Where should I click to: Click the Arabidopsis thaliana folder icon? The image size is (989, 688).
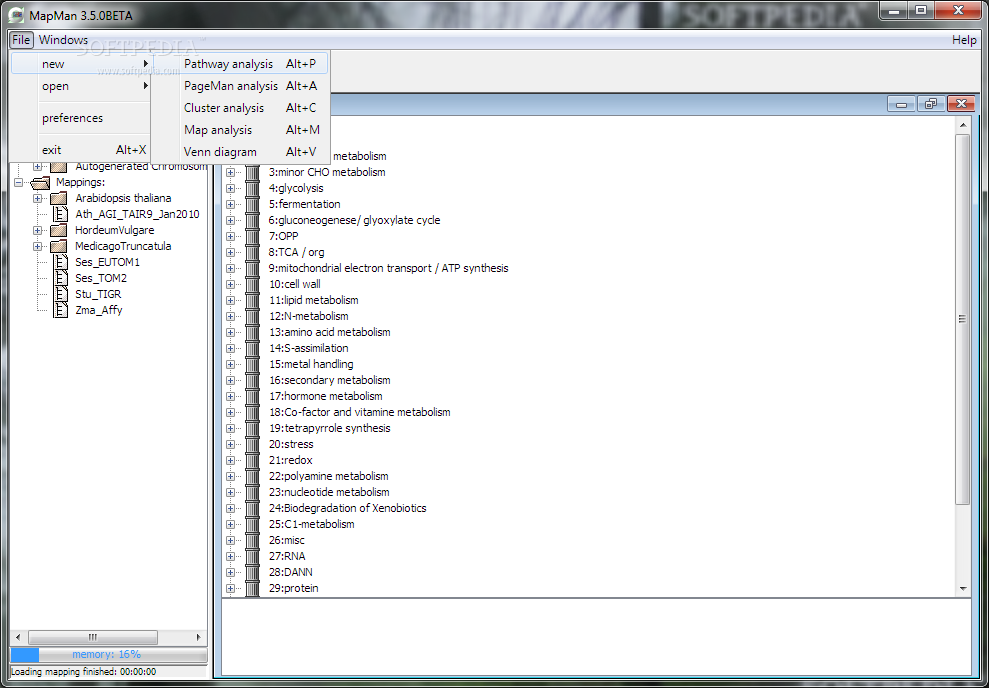pos(59,198)
